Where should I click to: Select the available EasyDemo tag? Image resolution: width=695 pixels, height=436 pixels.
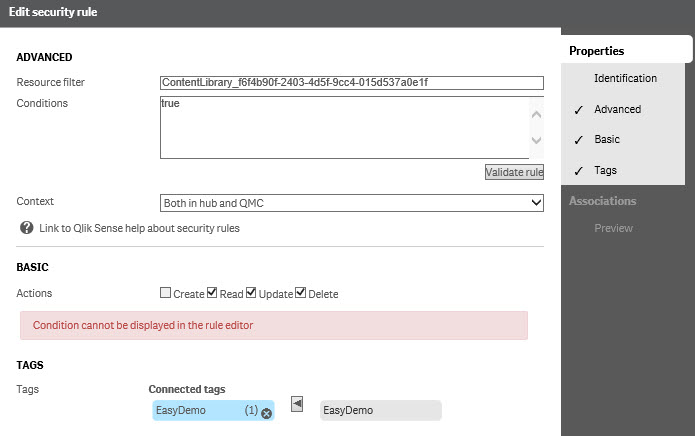[380, 410]
